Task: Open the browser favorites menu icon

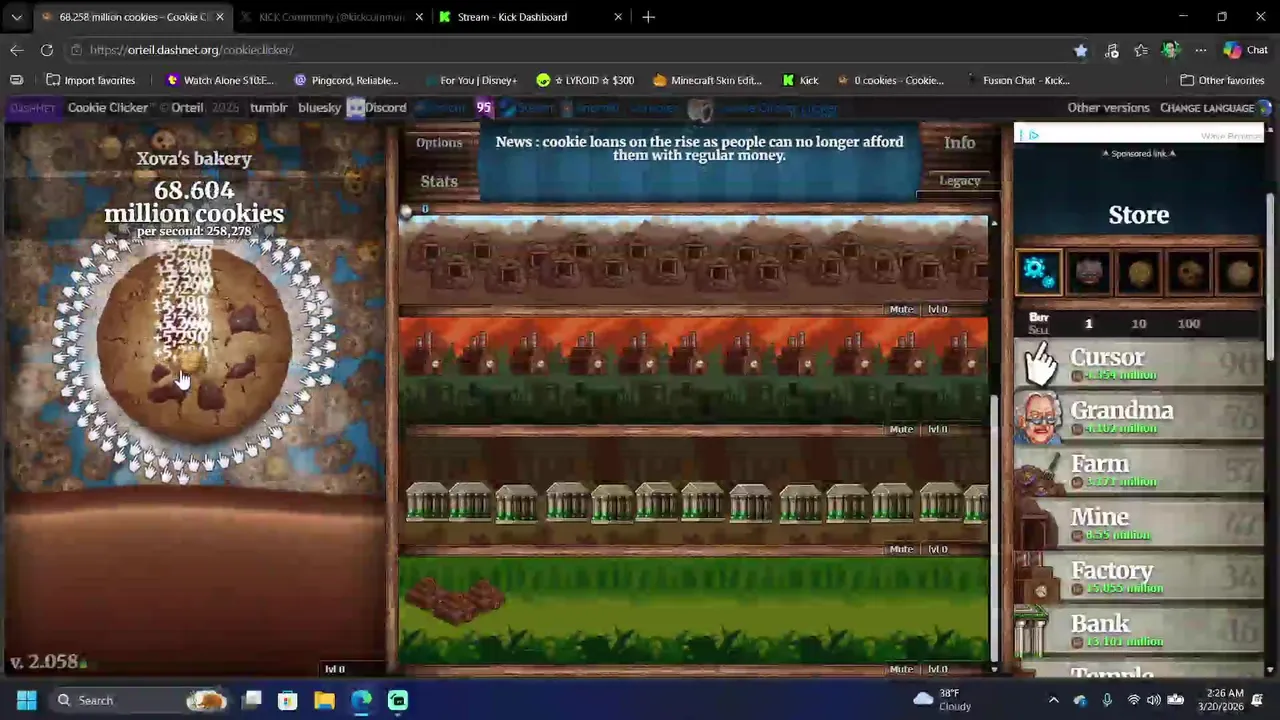Action: click(1141, 50)
